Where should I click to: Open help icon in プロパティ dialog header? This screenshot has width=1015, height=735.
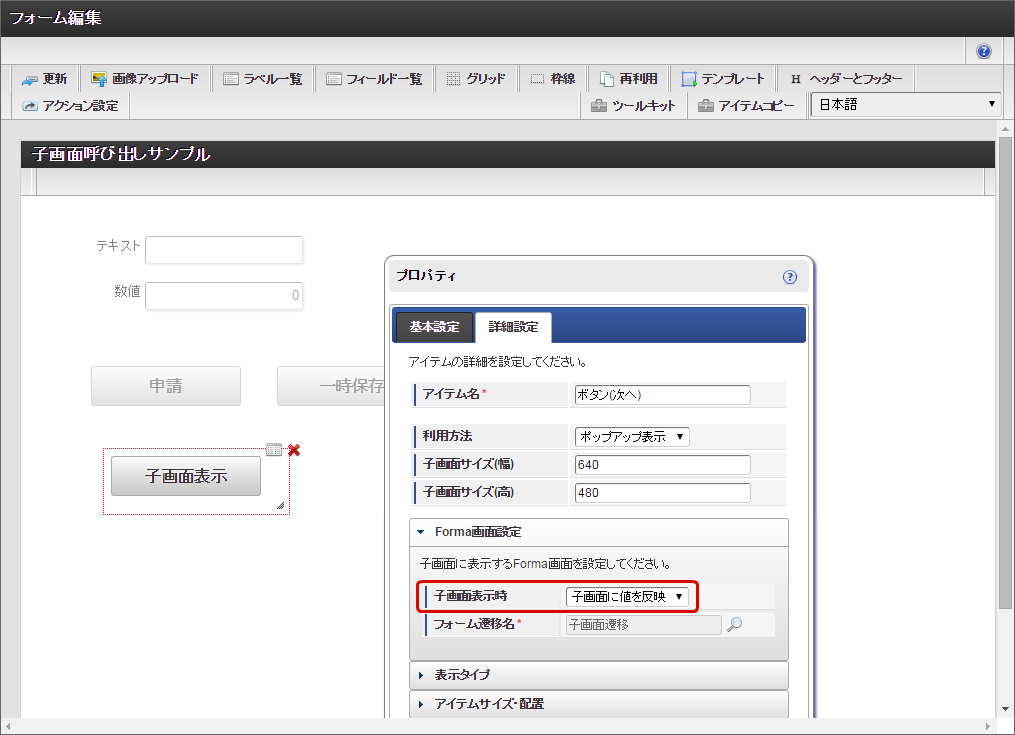(x=790, y=277)
